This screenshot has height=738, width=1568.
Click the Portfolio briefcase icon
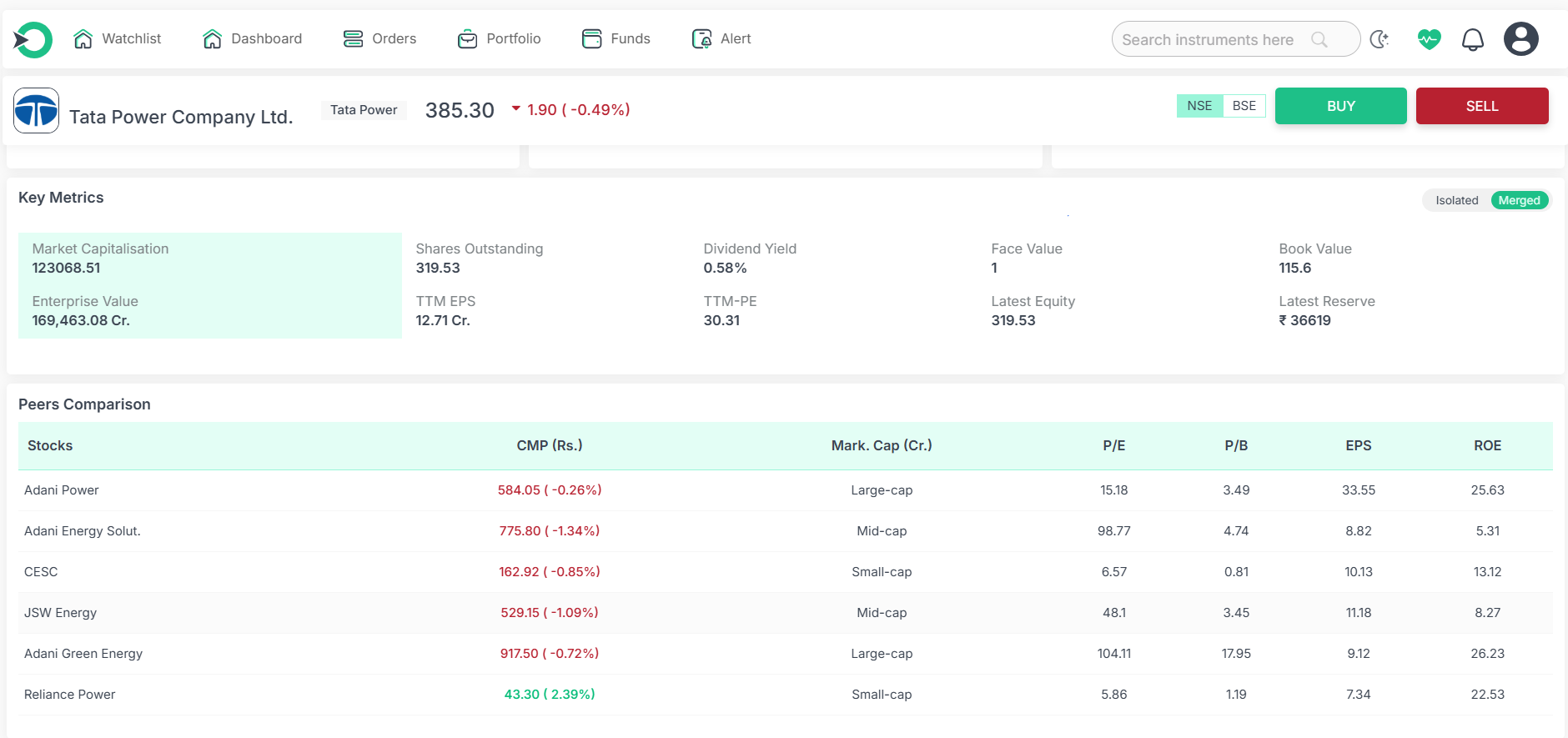468,39
